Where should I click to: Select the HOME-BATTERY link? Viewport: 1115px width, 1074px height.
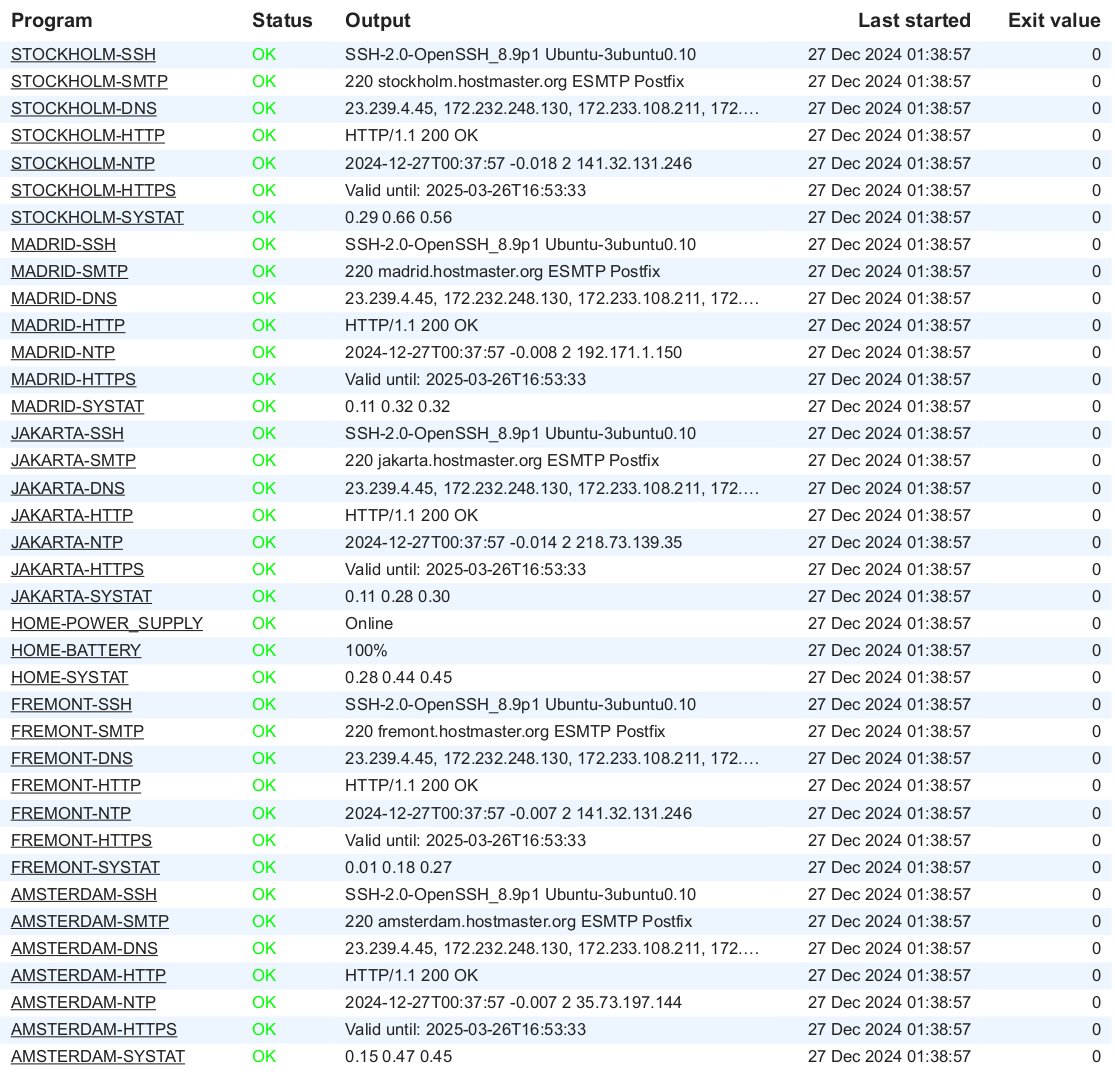click(x=76, y=650)
